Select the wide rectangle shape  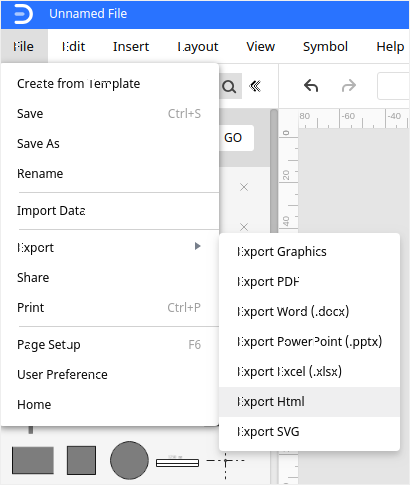(33, 460)
